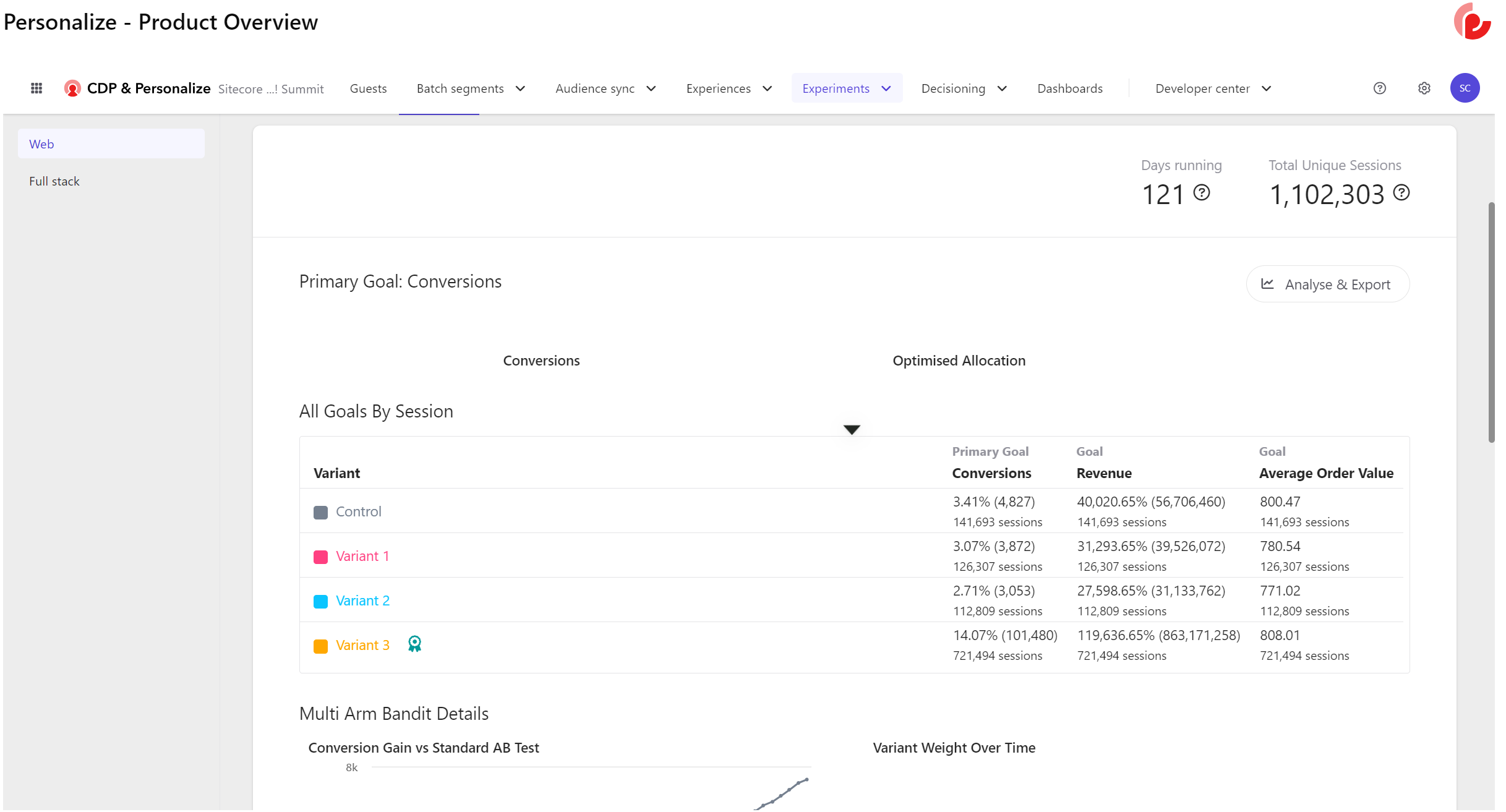
Task: Open the settings gear icon
Action: (x=1424, y=88)
